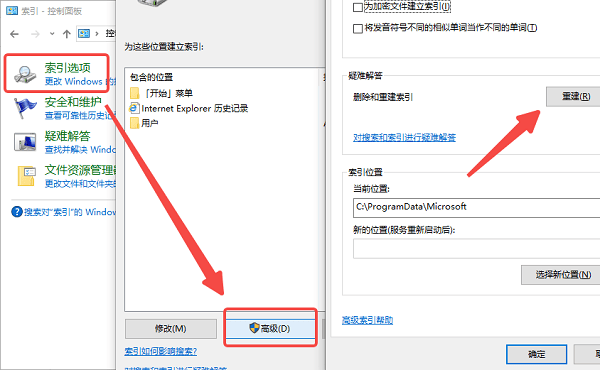Viewport: 600px width, 370px height.
Task: Click the Control Panel address bar icon
Action: 84,34
